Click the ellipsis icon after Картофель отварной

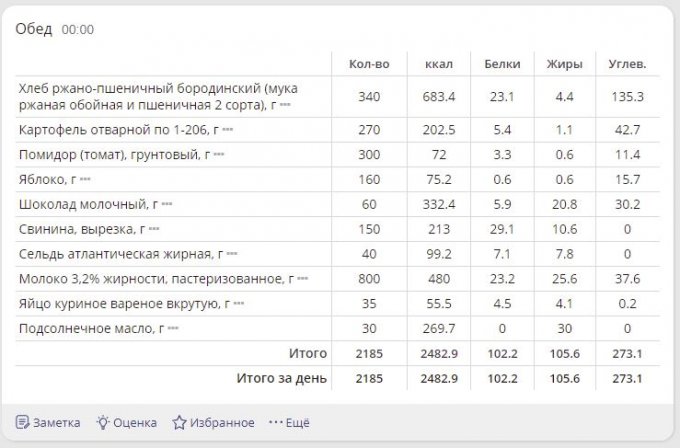pos(227,130)
